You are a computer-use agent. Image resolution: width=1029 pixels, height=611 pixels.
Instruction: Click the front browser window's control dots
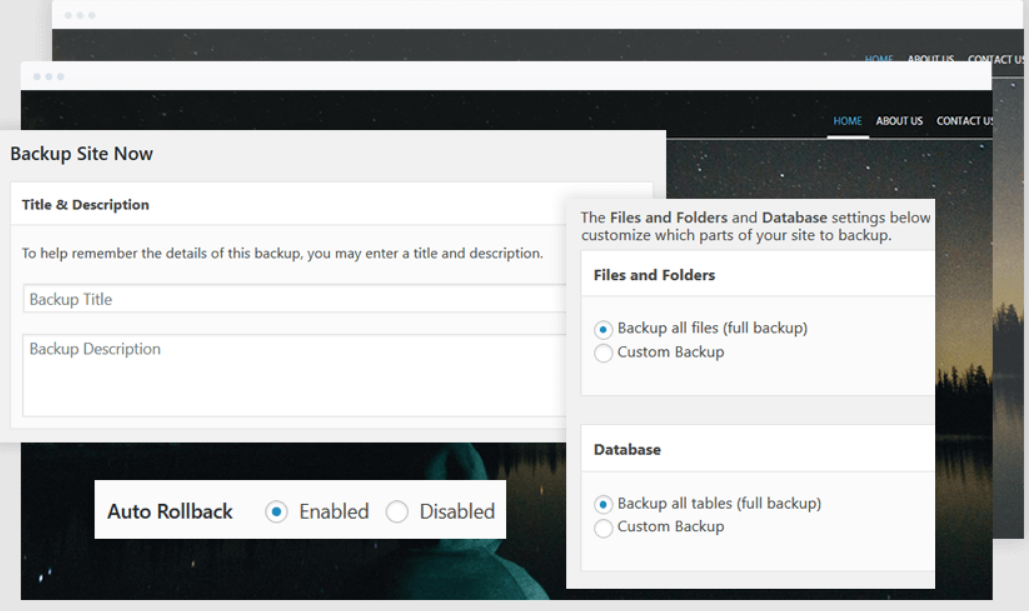(48, 76)
